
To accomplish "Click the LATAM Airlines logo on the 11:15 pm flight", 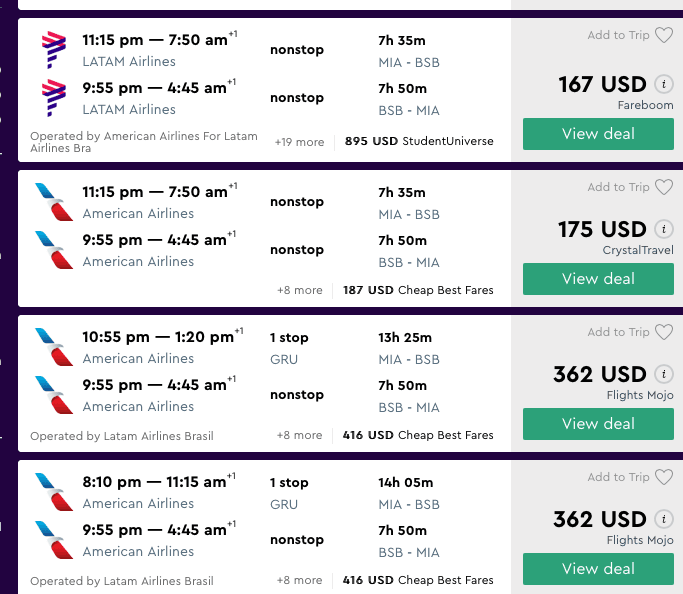I will [x=53, y=50].
